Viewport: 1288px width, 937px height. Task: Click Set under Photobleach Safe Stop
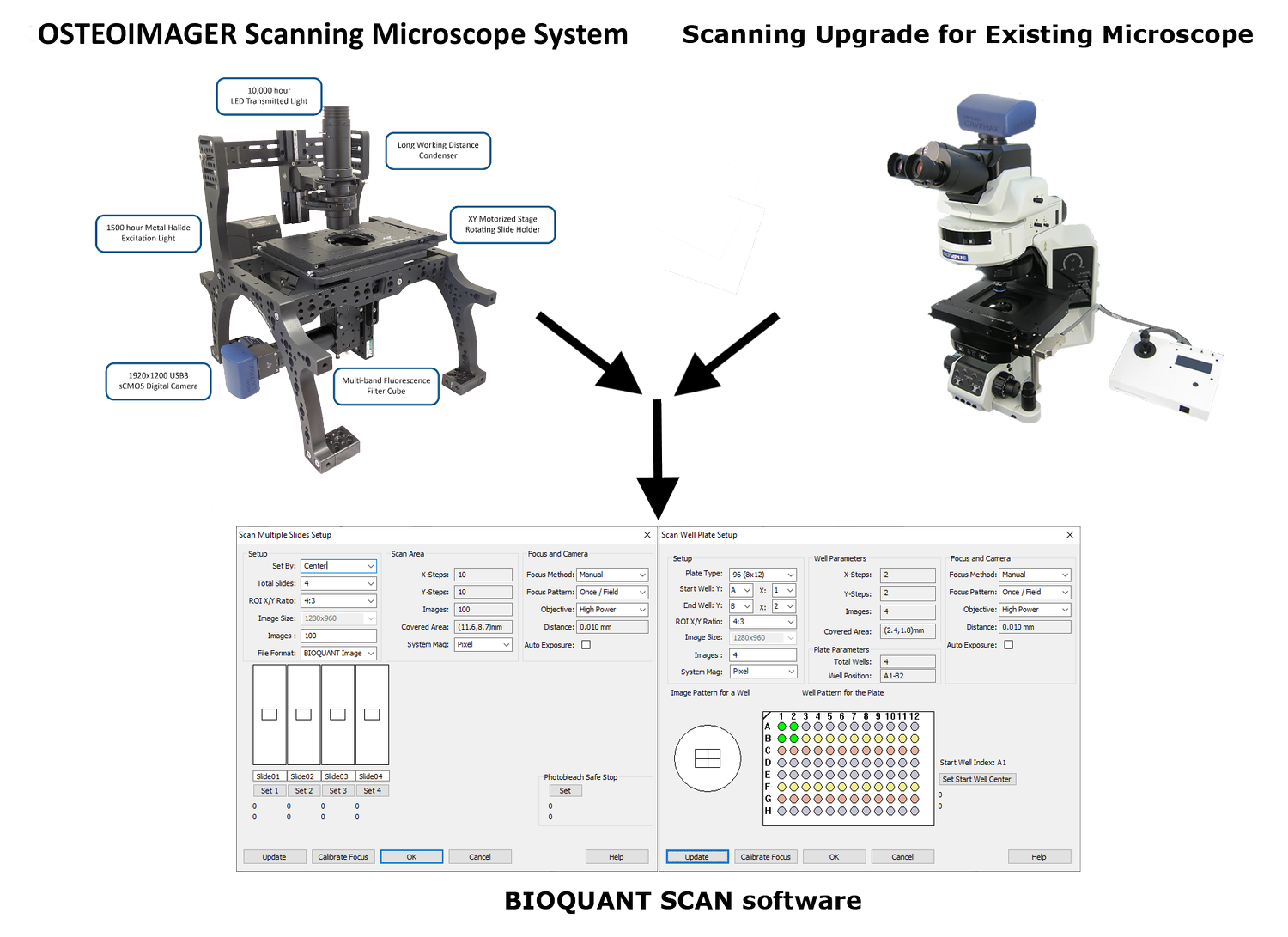(x=565, y=790)
